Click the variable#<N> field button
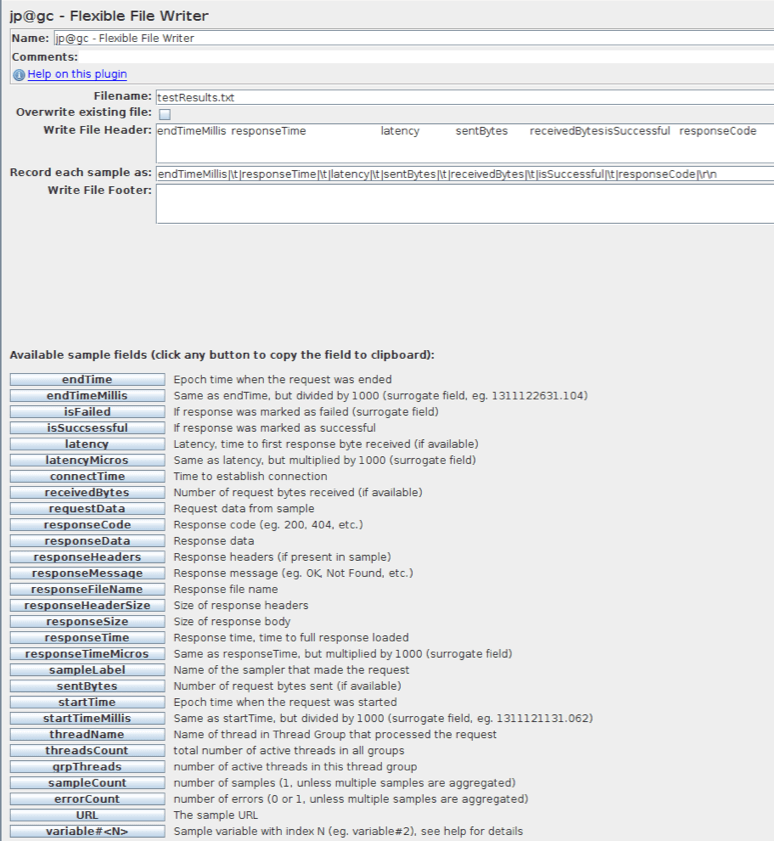The height and width of the screenshot is (841, 774). point(87,831)
